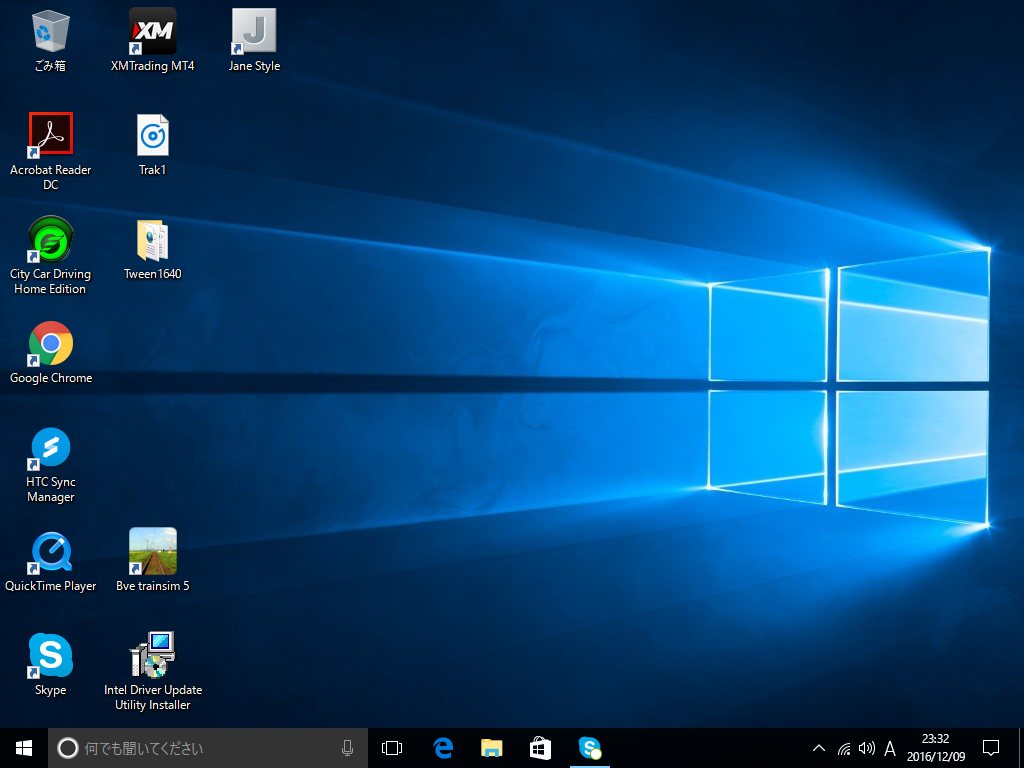Viewport: 1024px width, 768px height.
Task: Toggle the IME input mode indicator
Action: (x=890, y=748)
